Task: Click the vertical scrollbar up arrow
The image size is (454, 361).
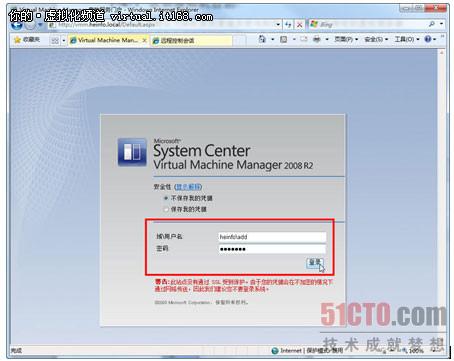Action: 442,53
